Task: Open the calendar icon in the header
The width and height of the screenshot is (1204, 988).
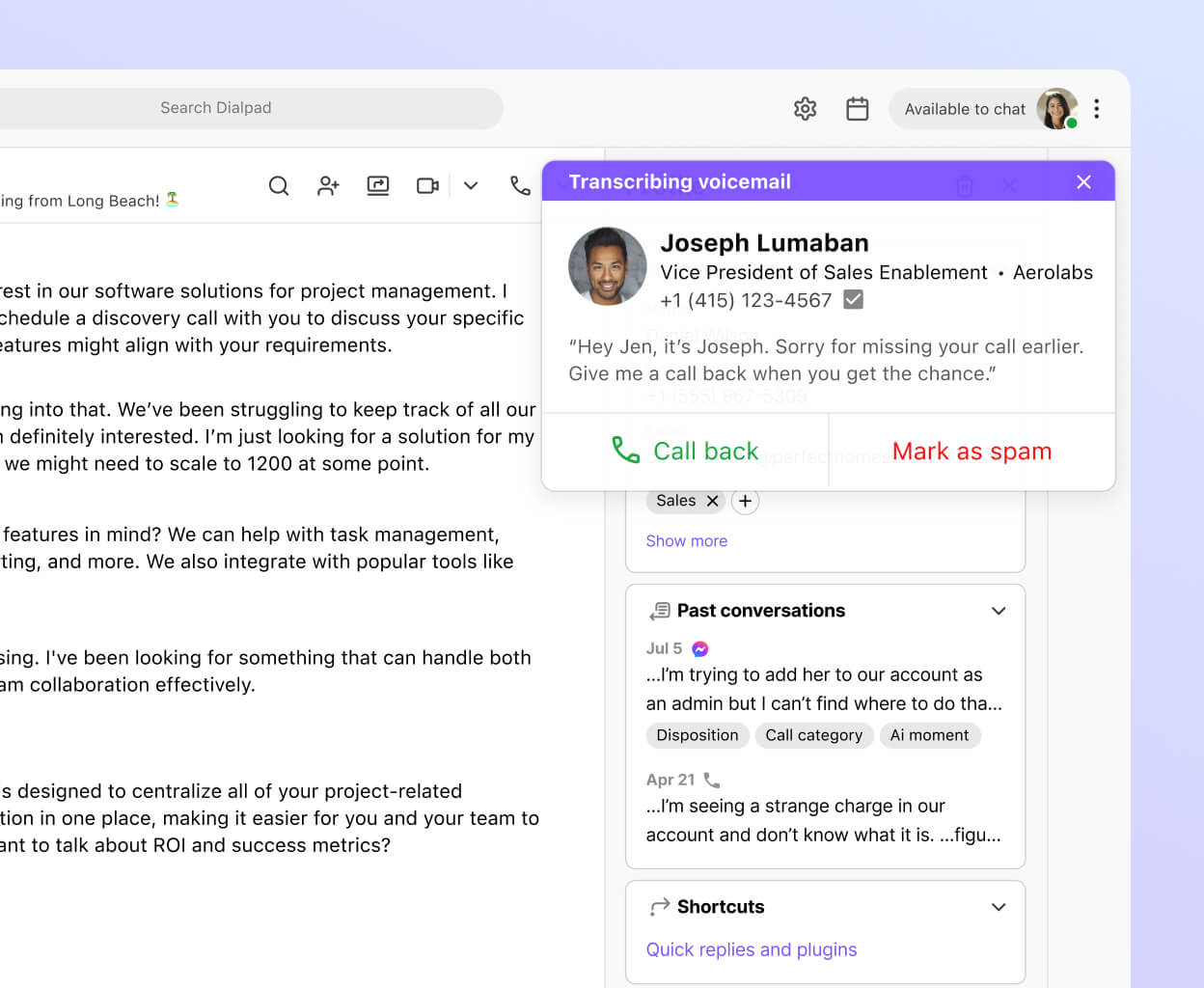Action: (858, 108)
